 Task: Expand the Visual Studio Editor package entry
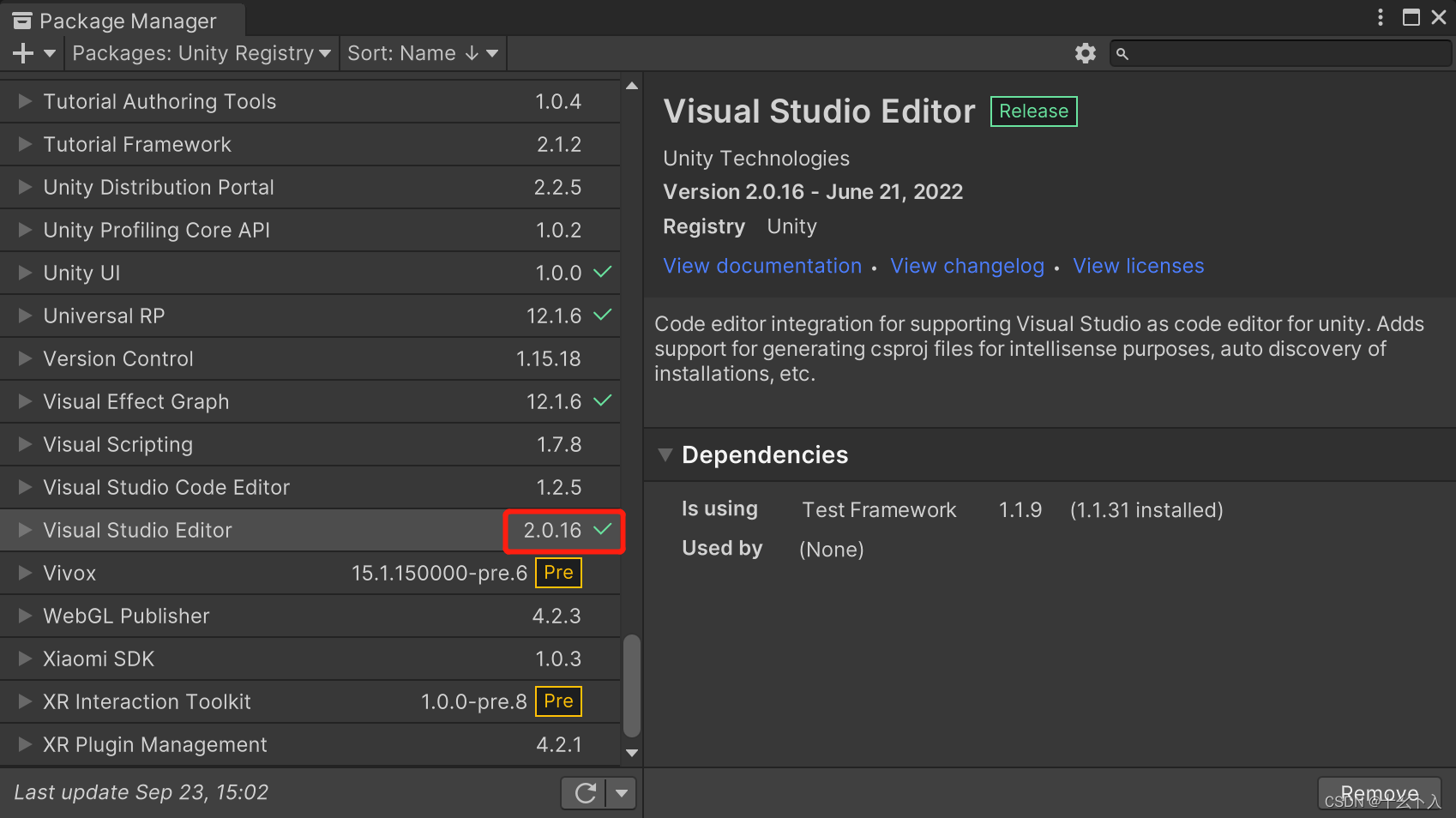tap(23, 530)
